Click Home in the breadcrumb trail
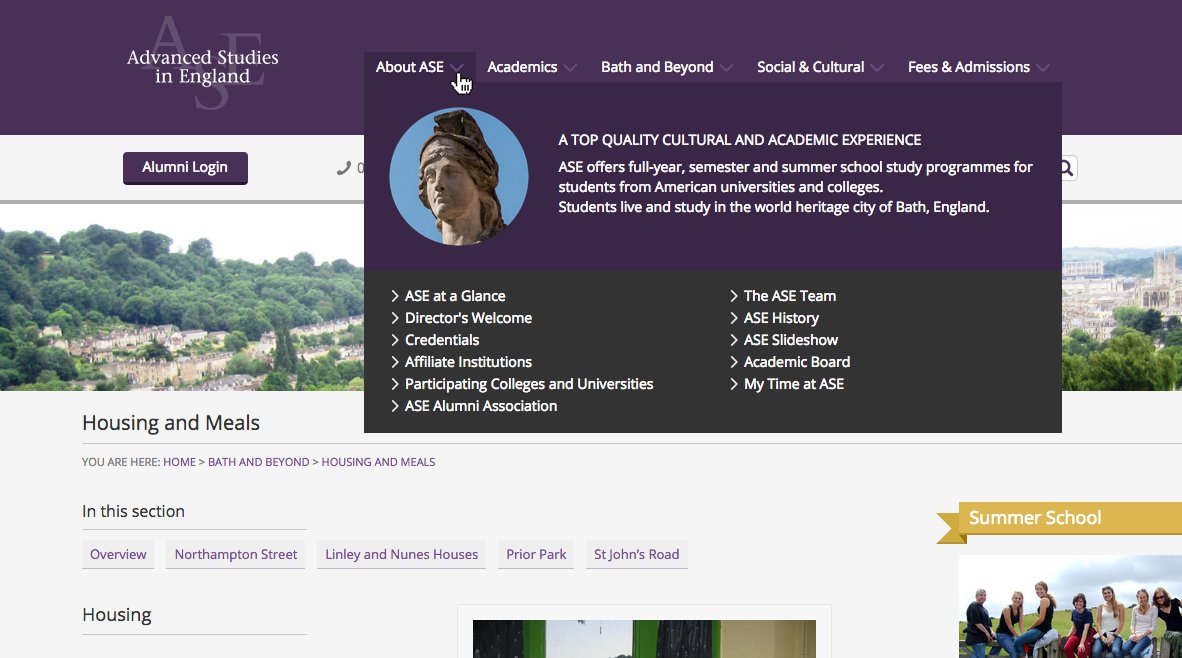Viewport: 1182px width, 658px height. click(180, 462)
